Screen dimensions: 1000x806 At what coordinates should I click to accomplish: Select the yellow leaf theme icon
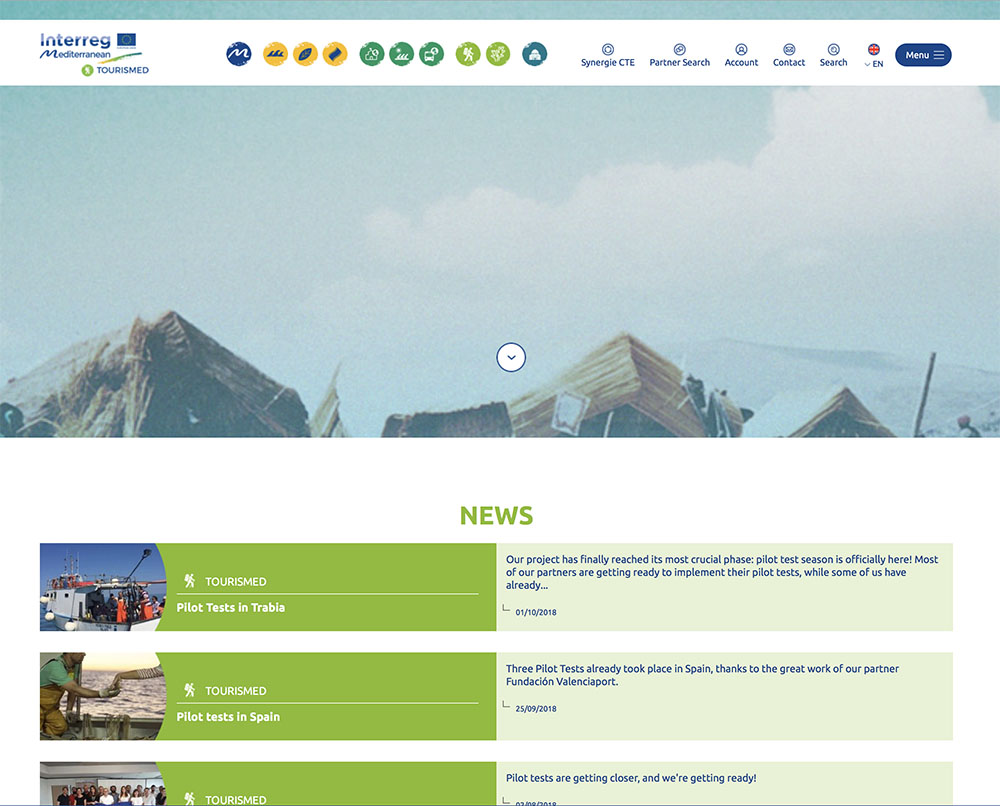point(305,54)
